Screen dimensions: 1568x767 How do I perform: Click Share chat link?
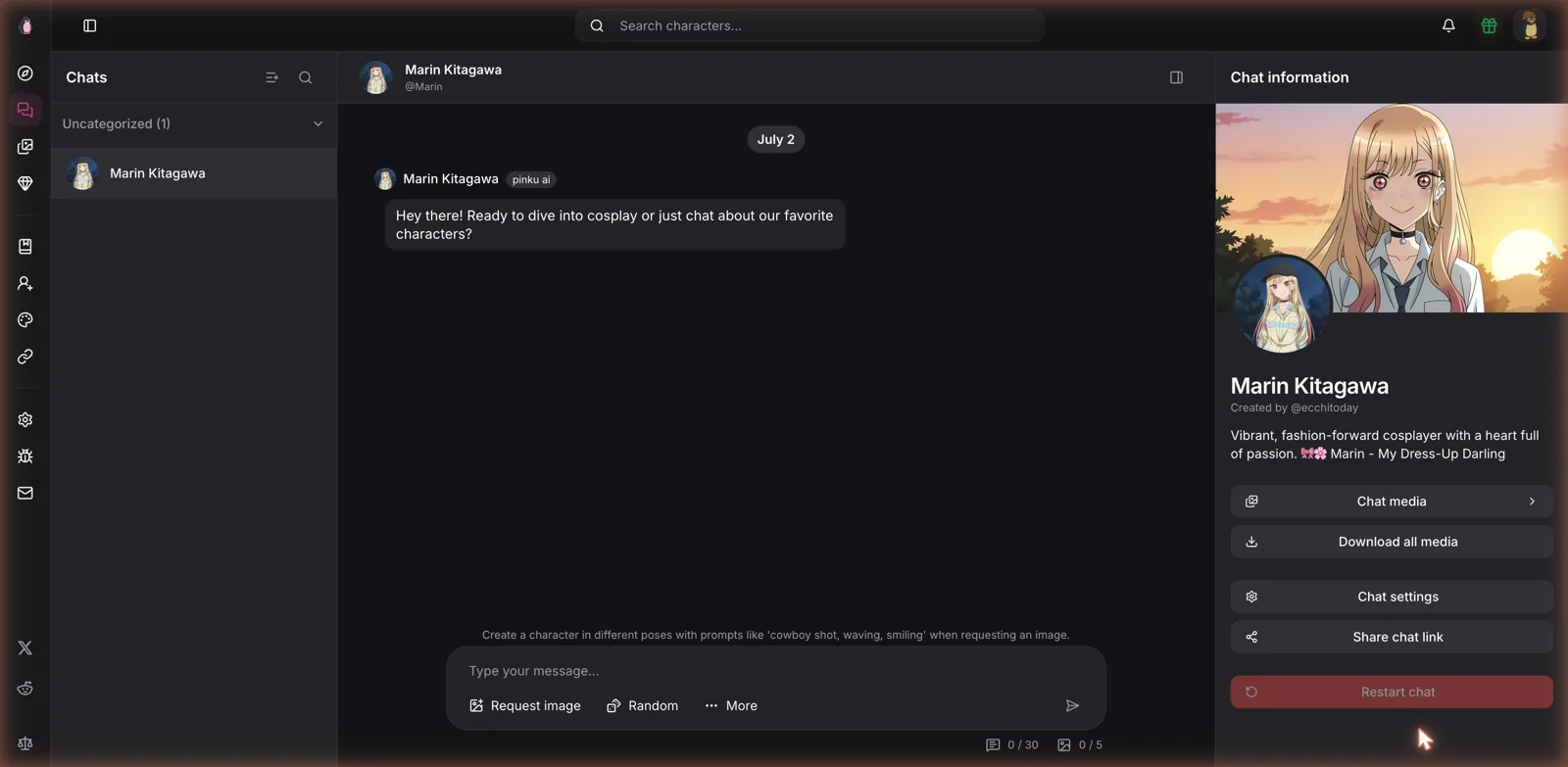[1392, 637]
